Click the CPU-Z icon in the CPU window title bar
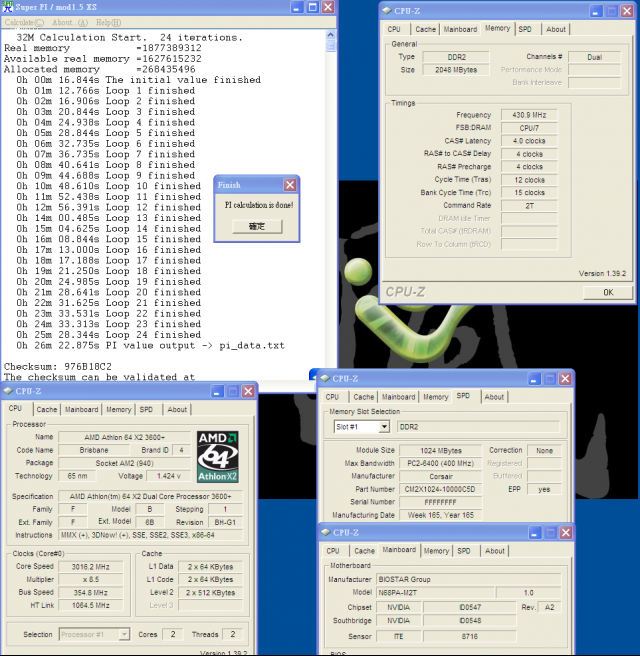The height and width of the screenshot is (656, 640). tap(8, 391)
